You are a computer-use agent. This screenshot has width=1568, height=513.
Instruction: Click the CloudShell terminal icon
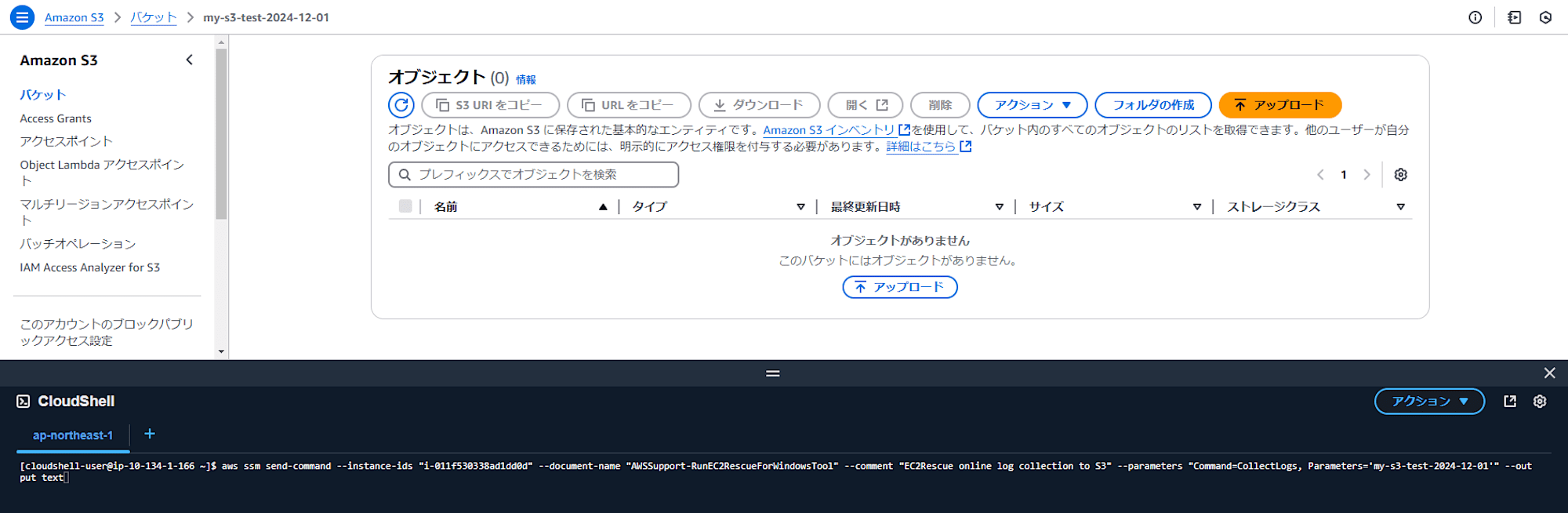point(24,402)
